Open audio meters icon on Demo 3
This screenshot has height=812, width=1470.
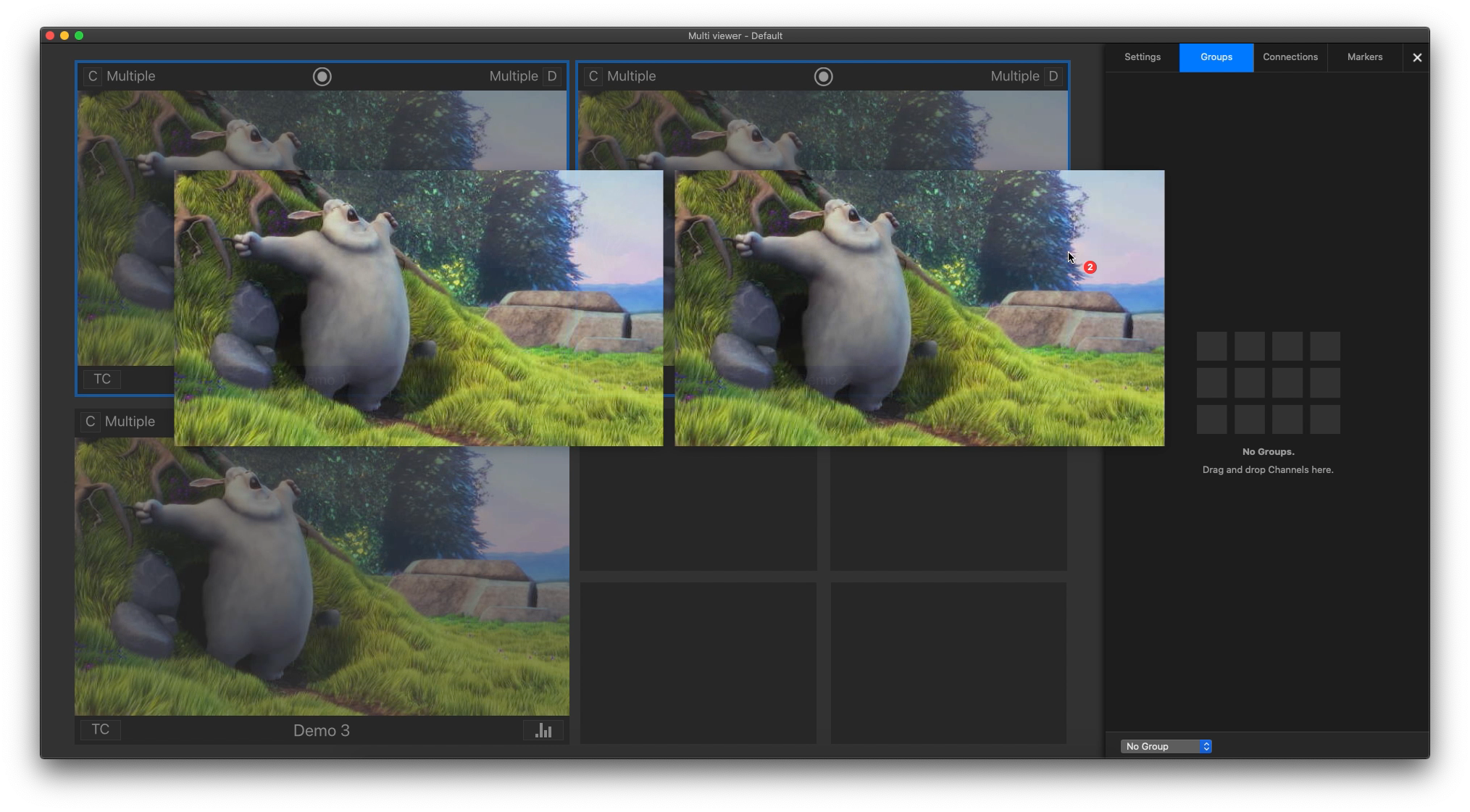click(543, 730)
